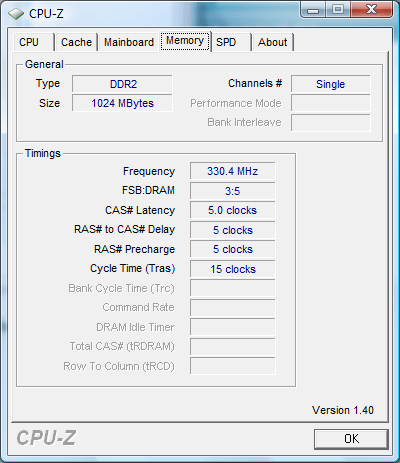Click the Cycle Time (Tras) label
Viewport: 400px width, 463px height.
pos(132,268)
